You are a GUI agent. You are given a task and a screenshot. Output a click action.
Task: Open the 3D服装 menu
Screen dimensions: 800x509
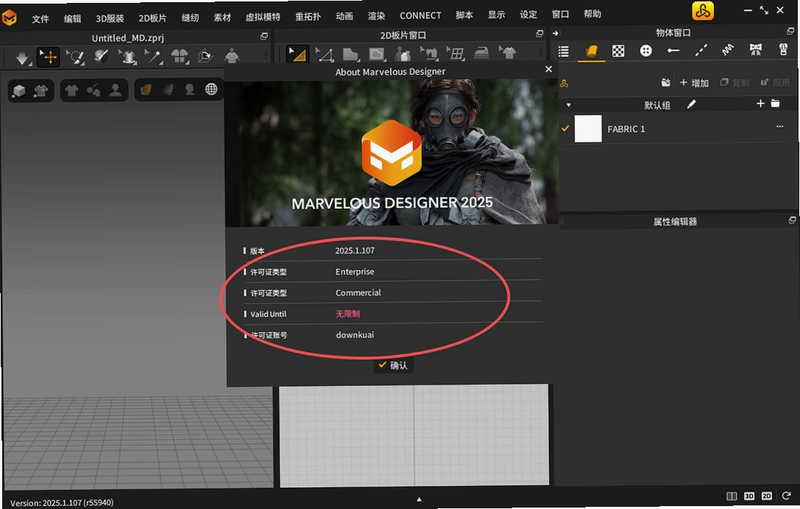110,18
